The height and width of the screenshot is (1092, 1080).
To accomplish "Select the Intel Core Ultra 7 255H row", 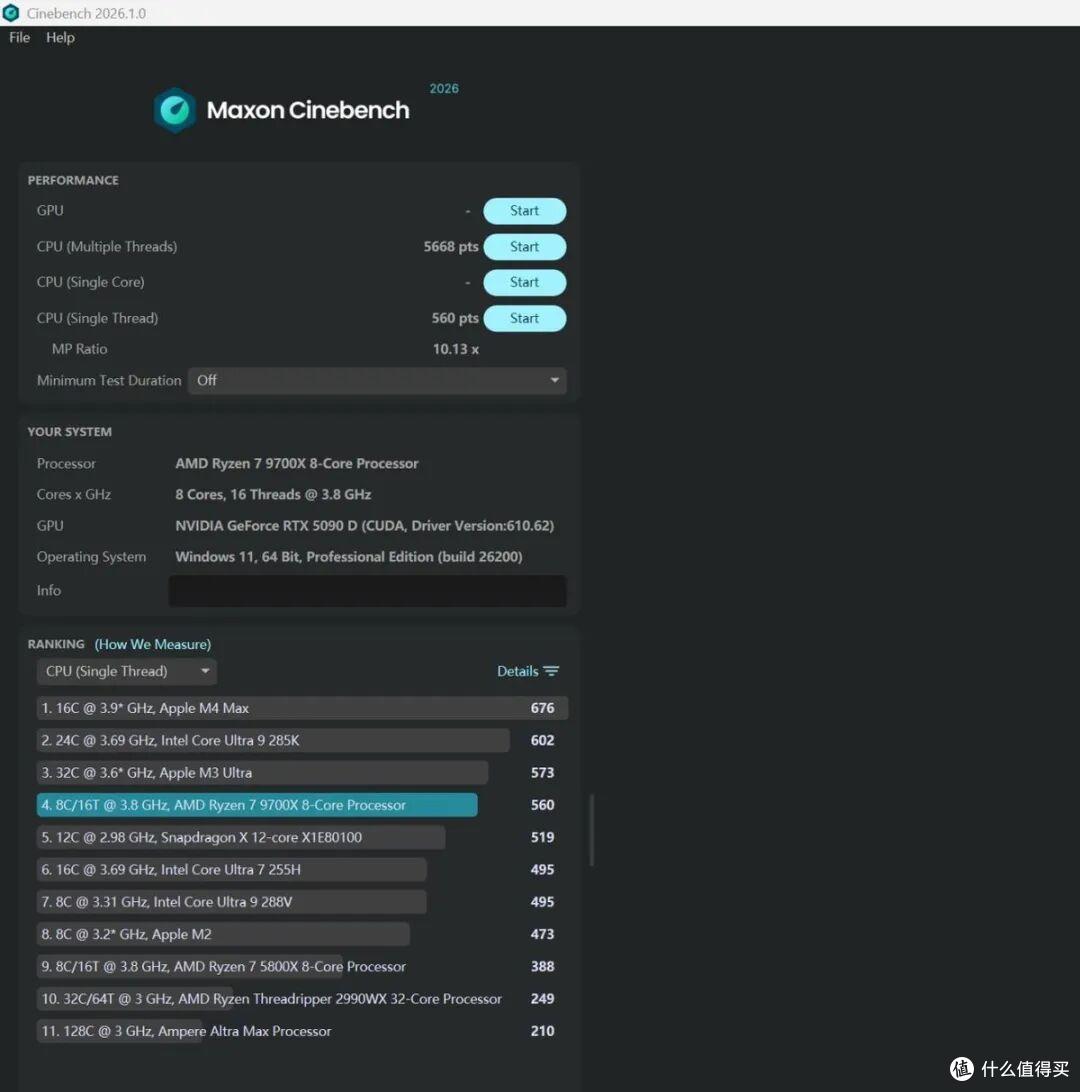I will 302,869.
